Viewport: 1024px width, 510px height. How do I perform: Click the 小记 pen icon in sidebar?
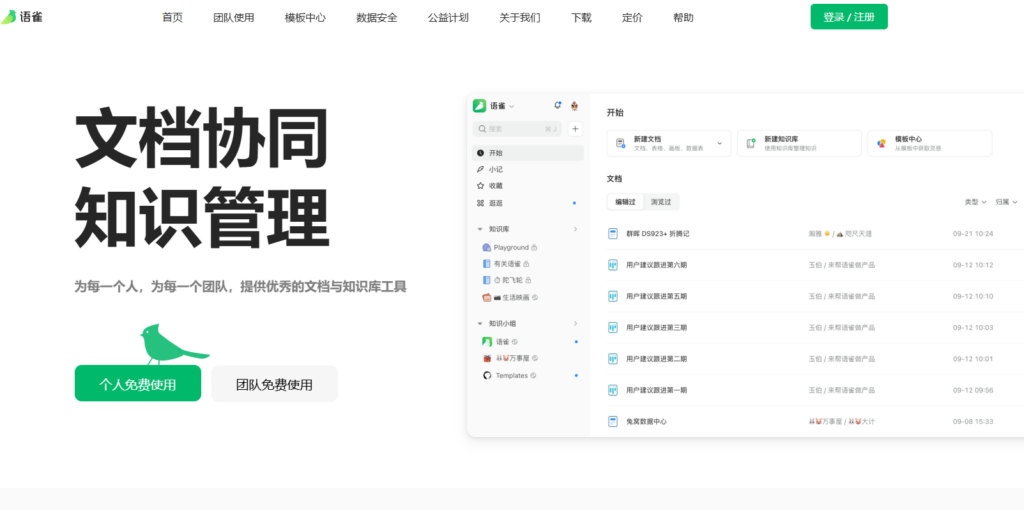pyautogui.click(x=481, y=169)
